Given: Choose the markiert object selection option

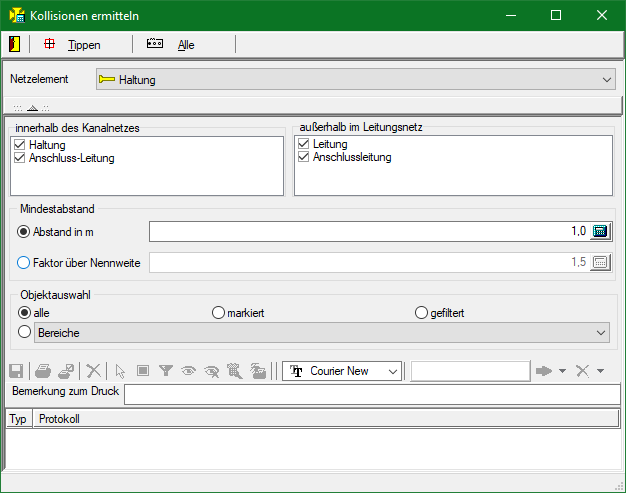Looking at the screenshot, I should click(x=218, y=313).
